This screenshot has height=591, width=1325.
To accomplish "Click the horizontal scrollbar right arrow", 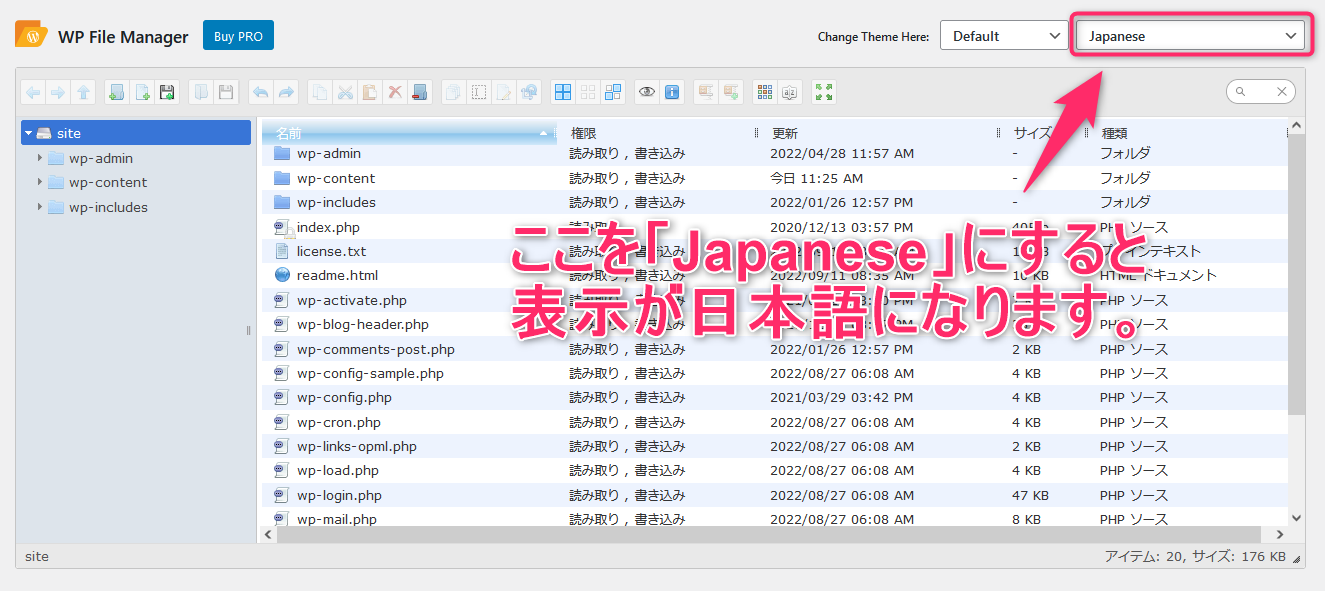I will (x=1279, y=535).
